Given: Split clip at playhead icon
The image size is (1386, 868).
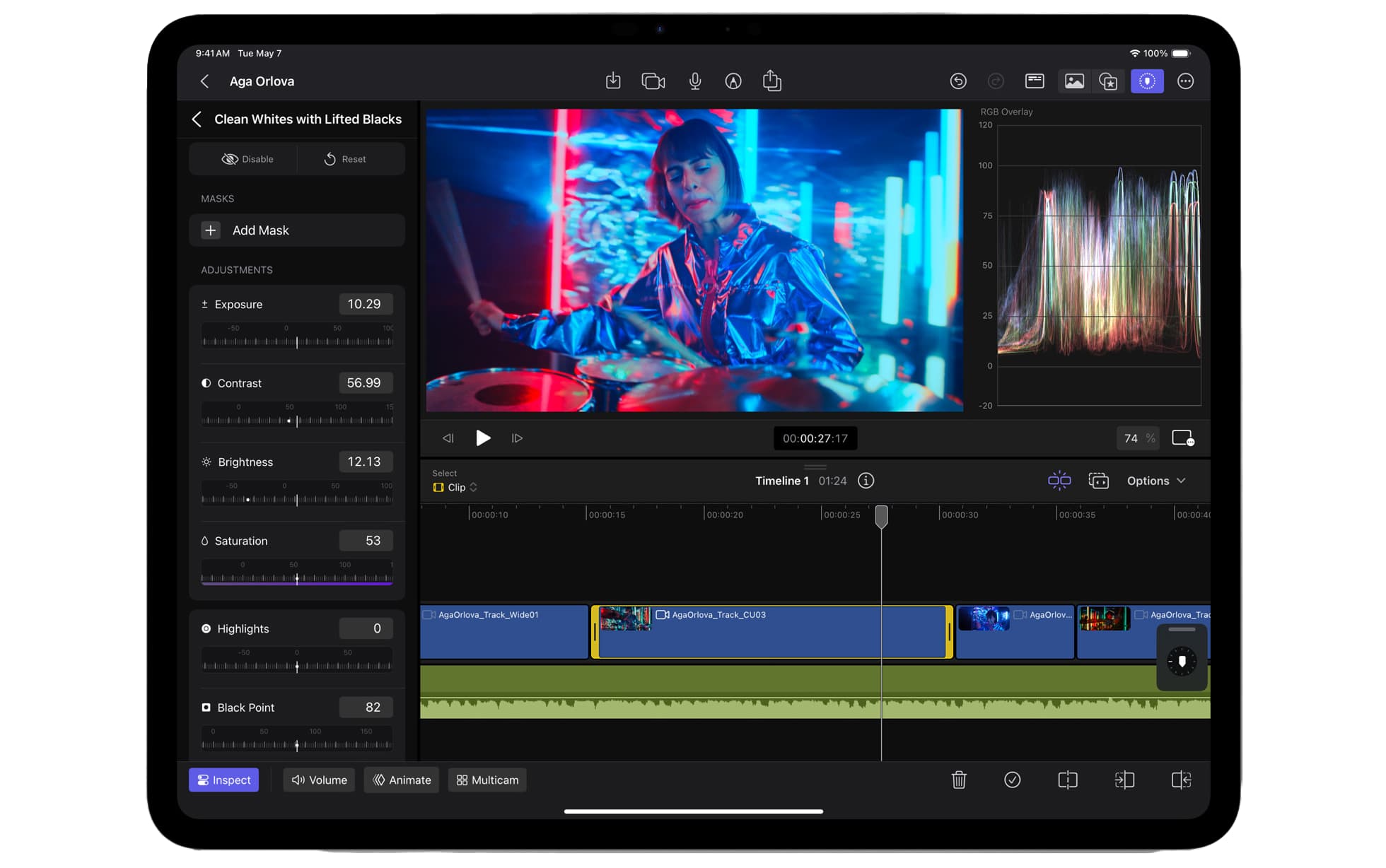Looking at the screenshot, I should tap(1068, 780).
